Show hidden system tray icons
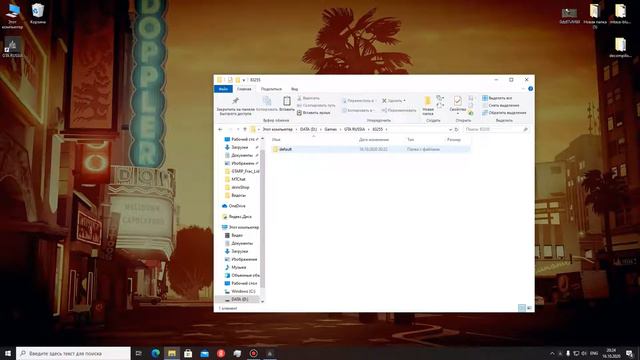The height and width of the screenshot is (360, 640). pyautogui.click(x=552, y=353)
